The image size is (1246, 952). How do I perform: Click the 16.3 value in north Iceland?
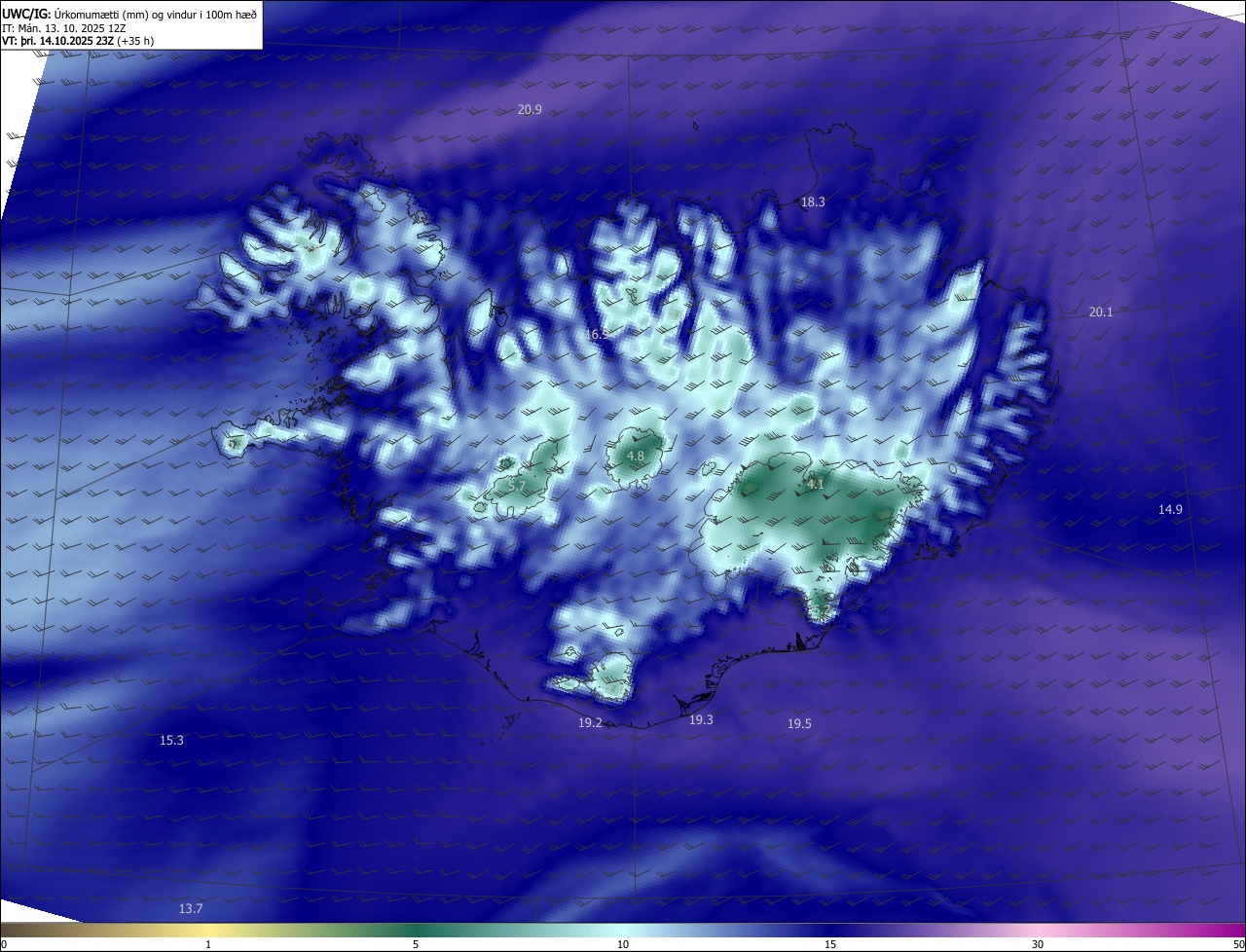pos(597,335)
